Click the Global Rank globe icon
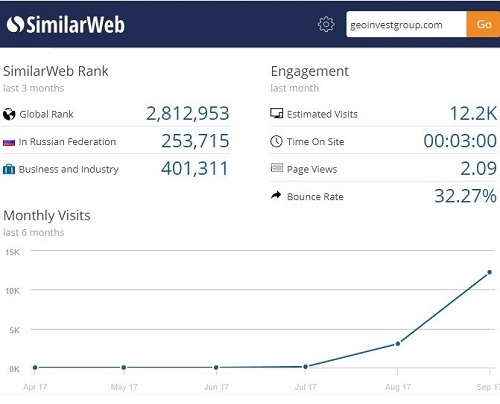 (9, 114)
